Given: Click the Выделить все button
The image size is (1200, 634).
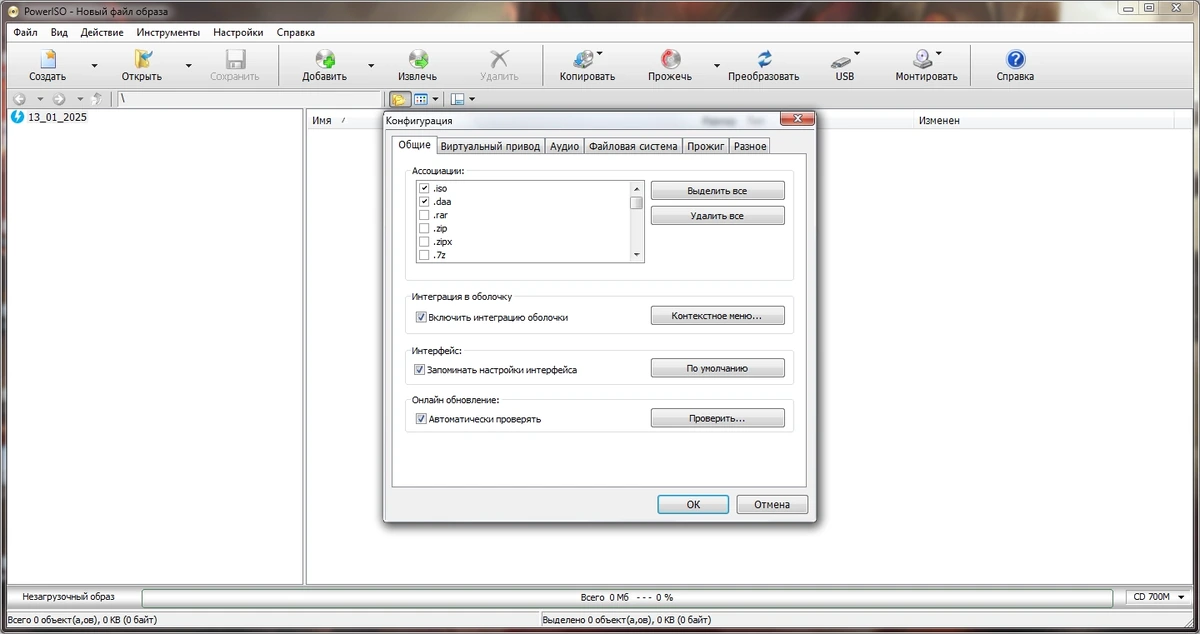Looking at the screenshot, I should click(717, 190).
